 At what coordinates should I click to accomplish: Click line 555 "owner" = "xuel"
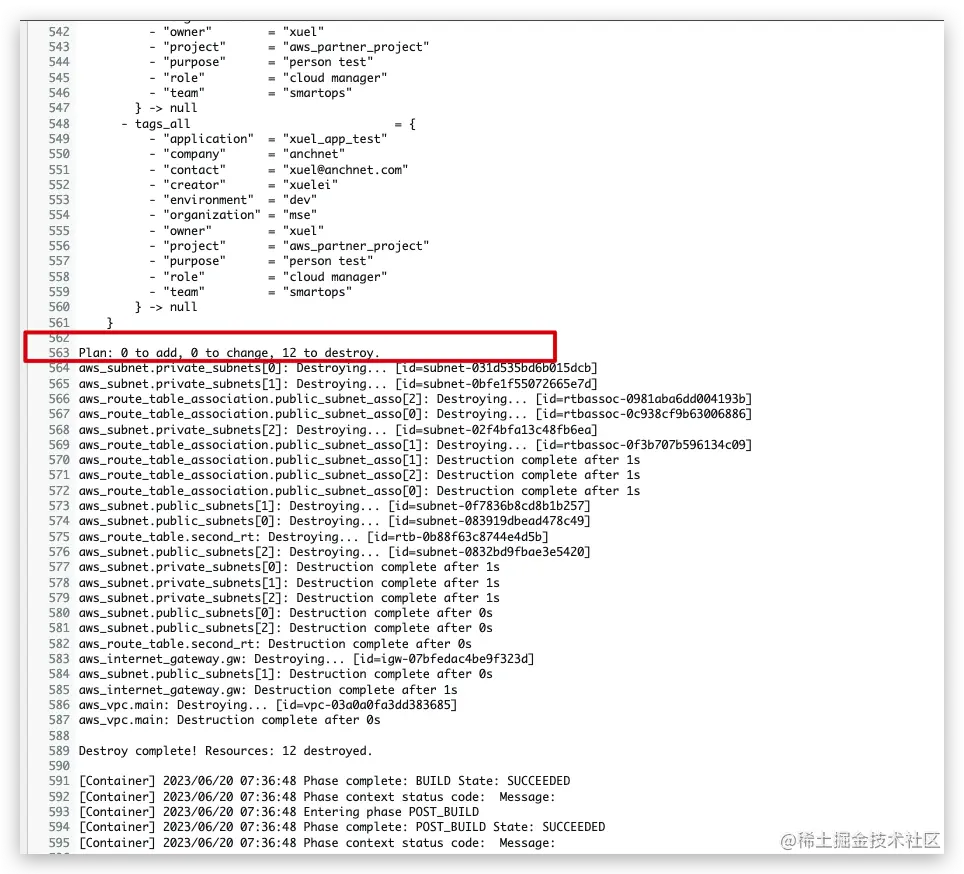[237, 231]
